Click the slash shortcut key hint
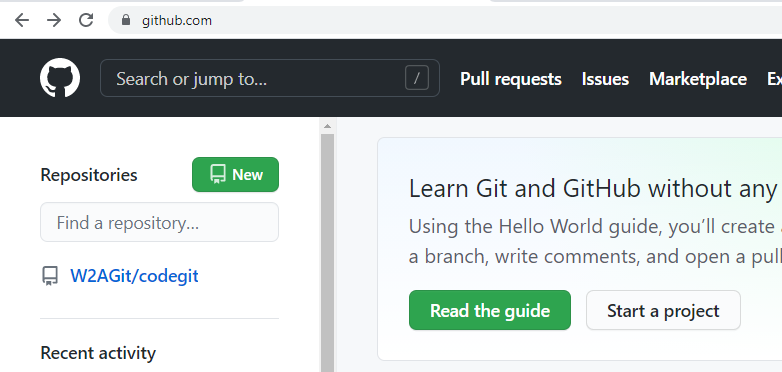The width and height of the screenshot is (782, 372). click(x=417, y=78)
